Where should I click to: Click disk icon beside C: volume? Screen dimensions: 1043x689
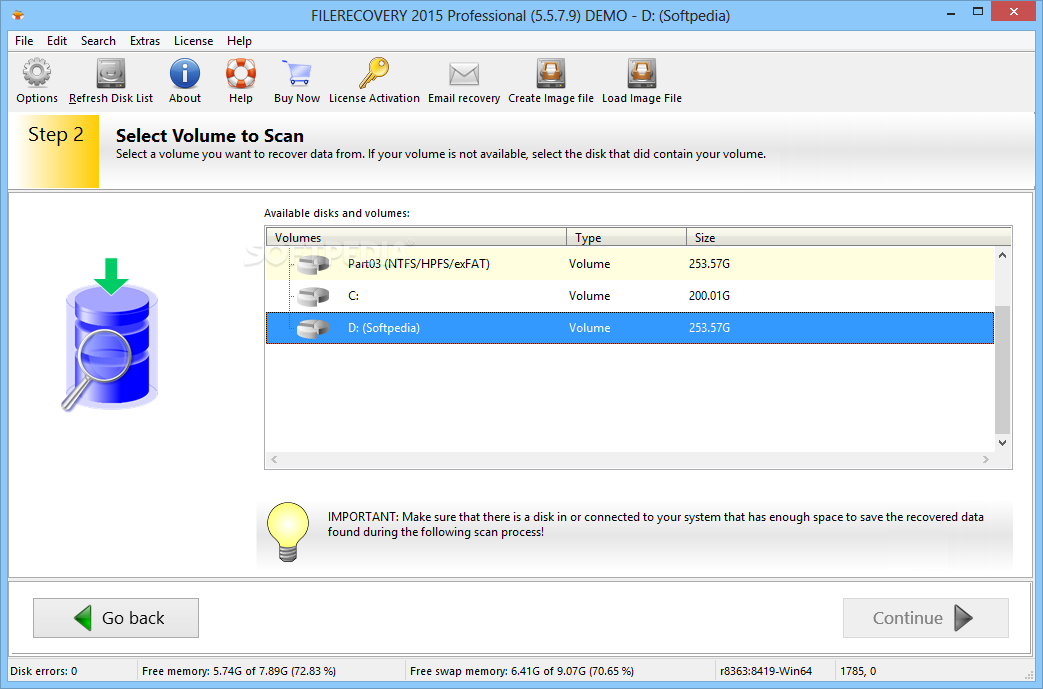coord(313,296)
